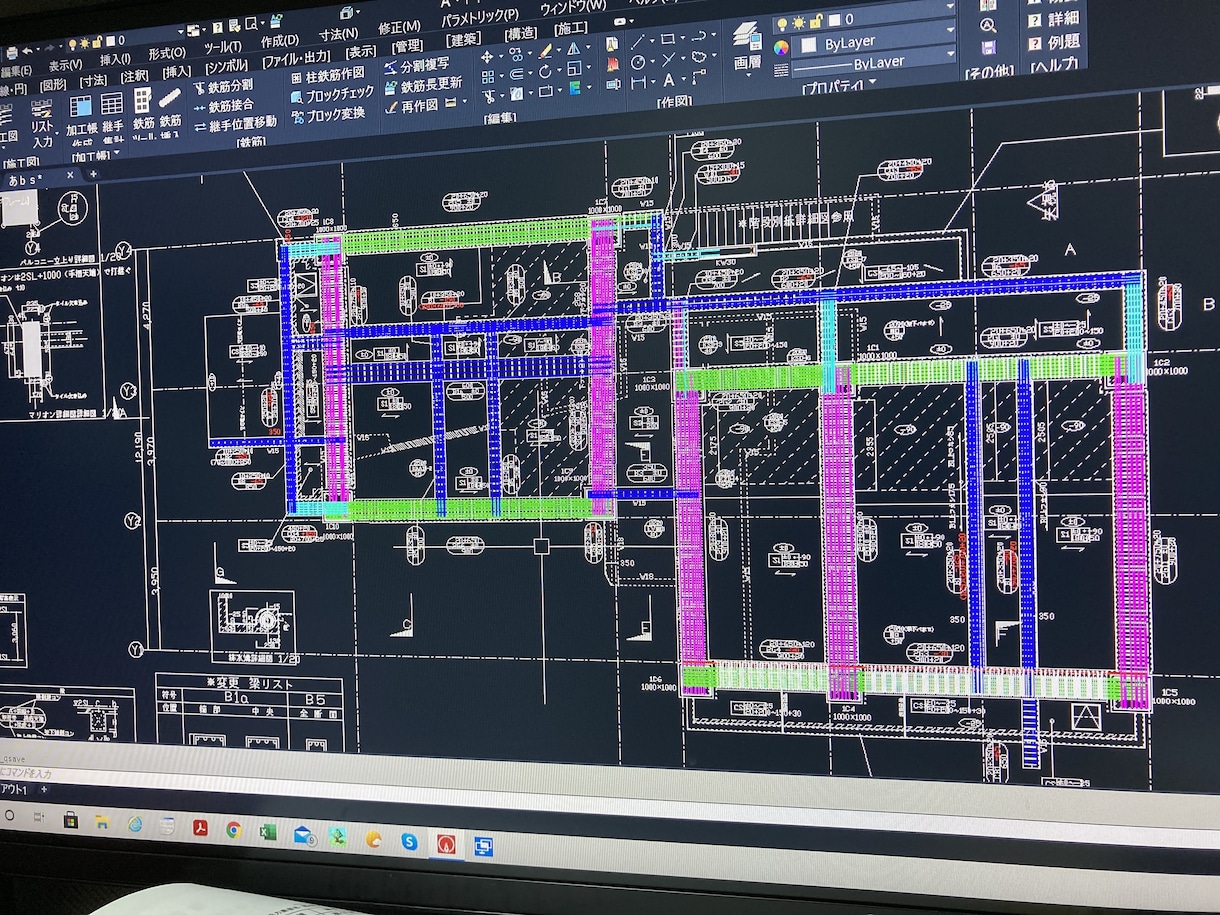This screenshot has width=1220, height=915.
Task: Choose the Rectangle tool in 作図 panel
Action: click(x=667, y=39)
